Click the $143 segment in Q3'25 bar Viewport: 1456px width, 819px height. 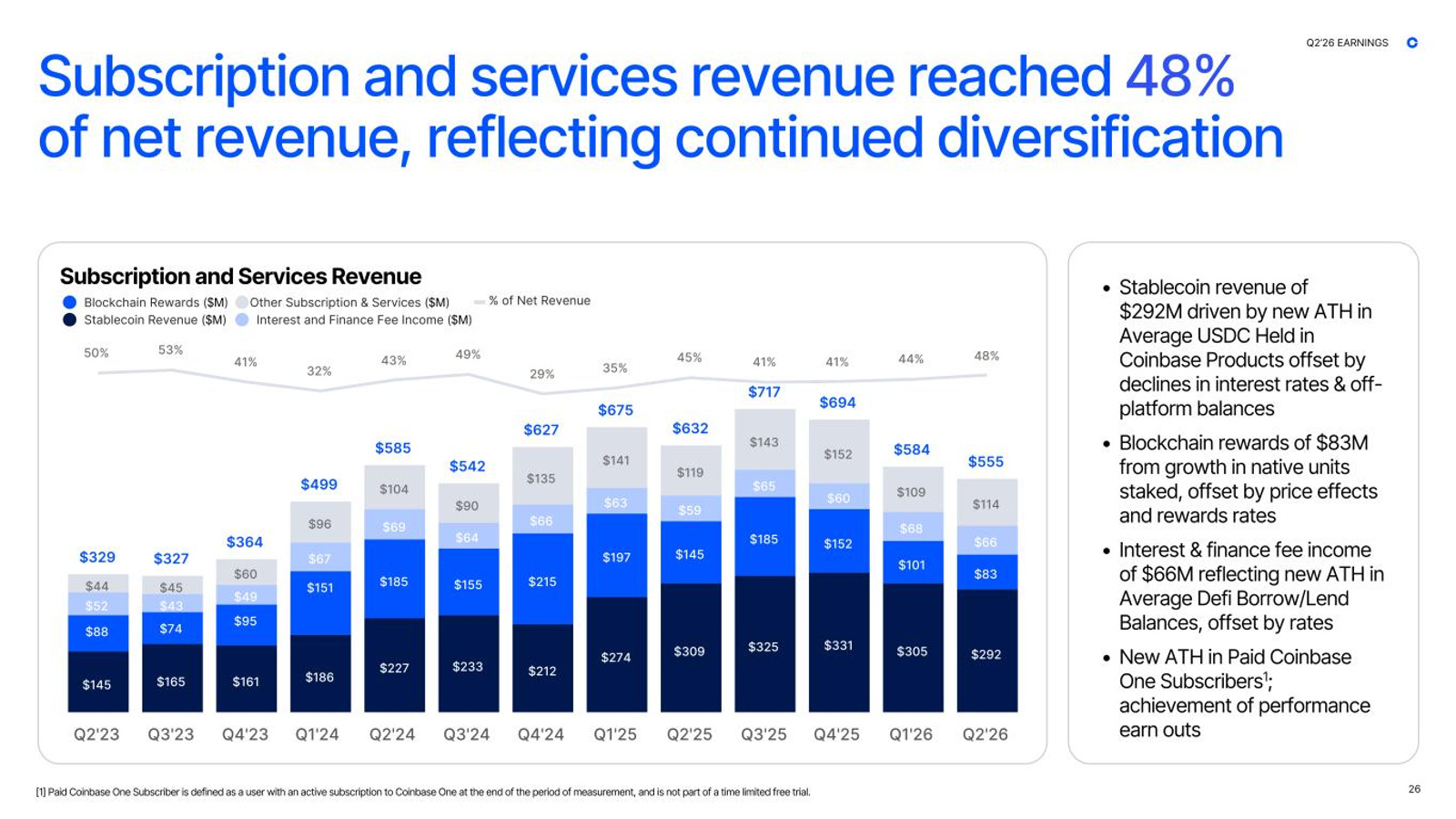[764, 441]
